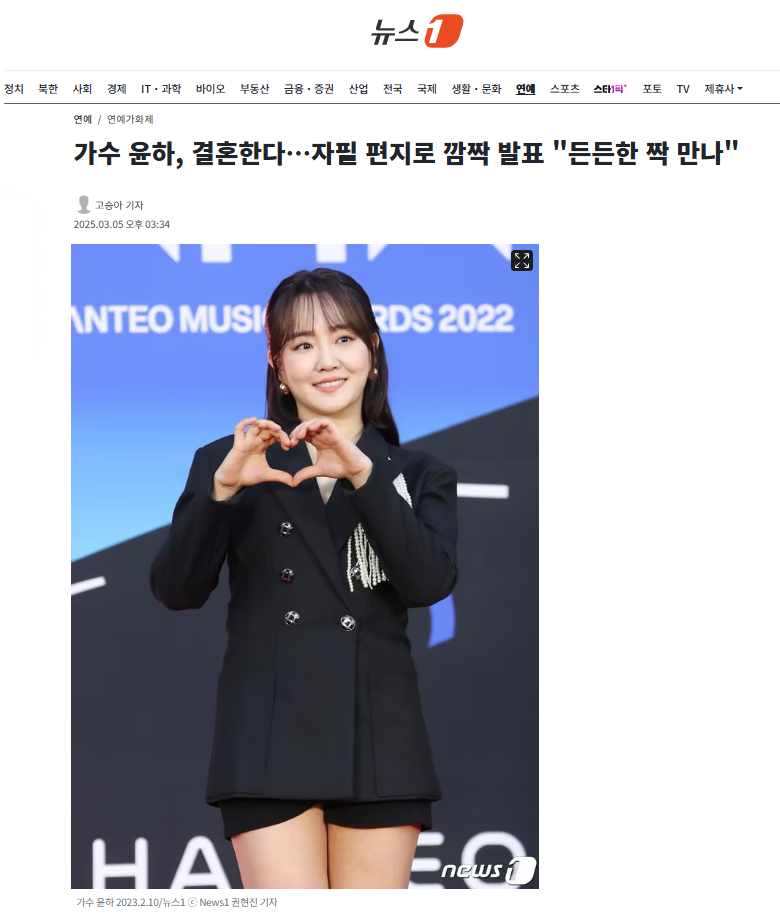
Task: Open the 금융·증권 section
Action: [309, 89]
